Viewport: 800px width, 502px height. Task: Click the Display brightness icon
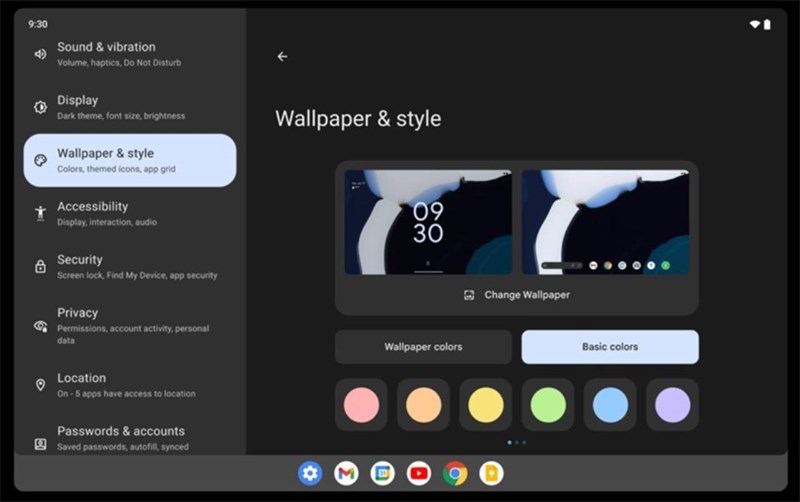tap(40, 107)
